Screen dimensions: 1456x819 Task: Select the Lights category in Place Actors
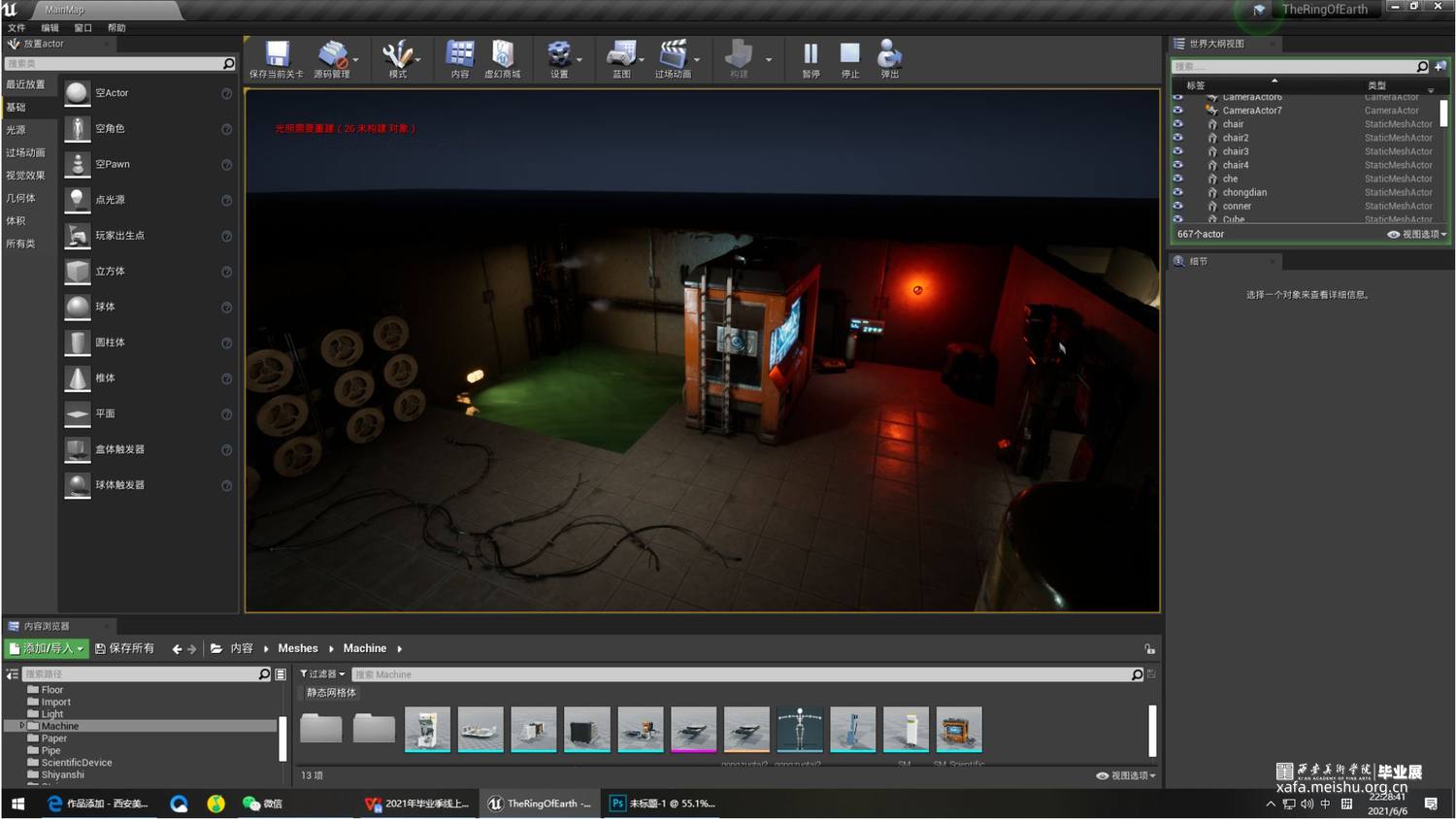pyautogui.click(x=17, y=130)
